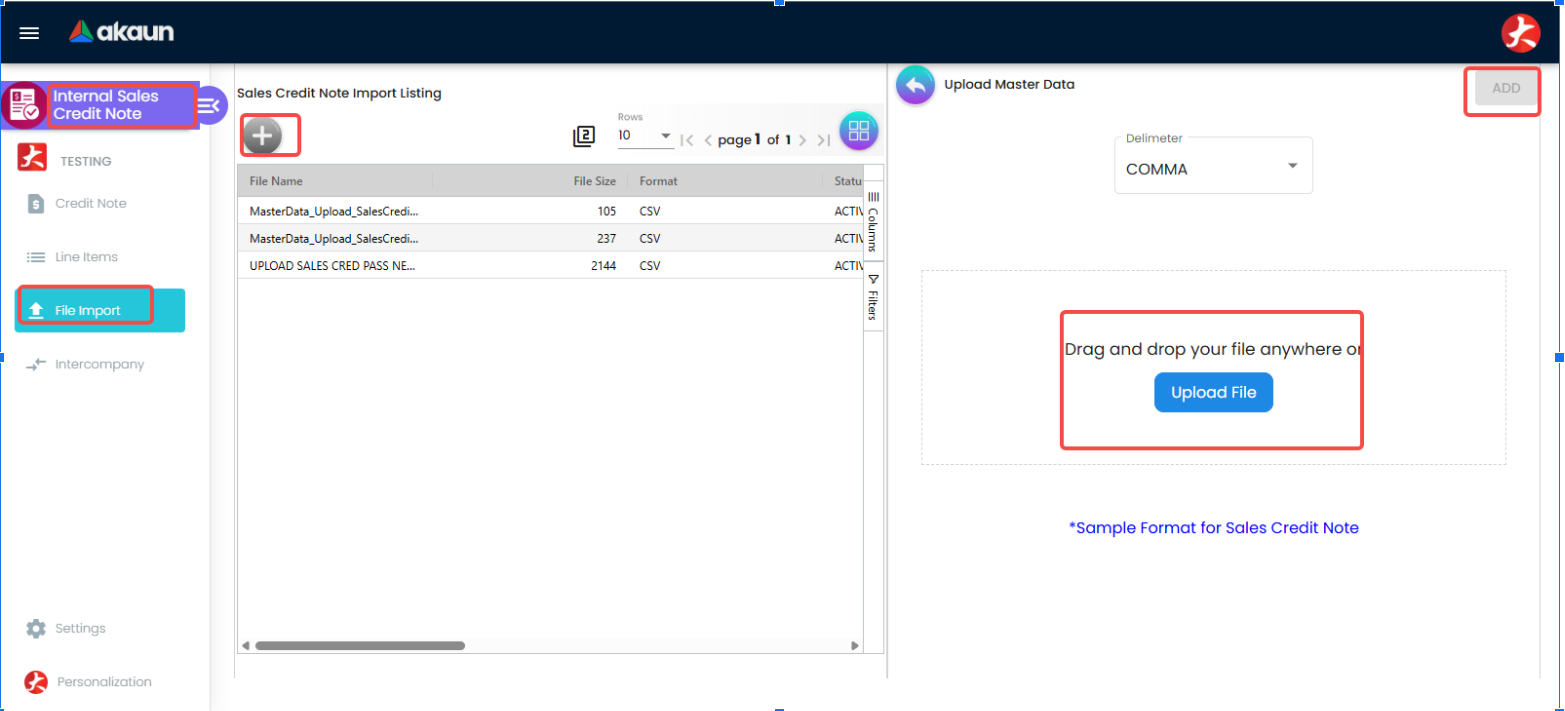Open the grid layout view icon
The height and width of the screenshot is (711, 1565).
coord(857,129)
